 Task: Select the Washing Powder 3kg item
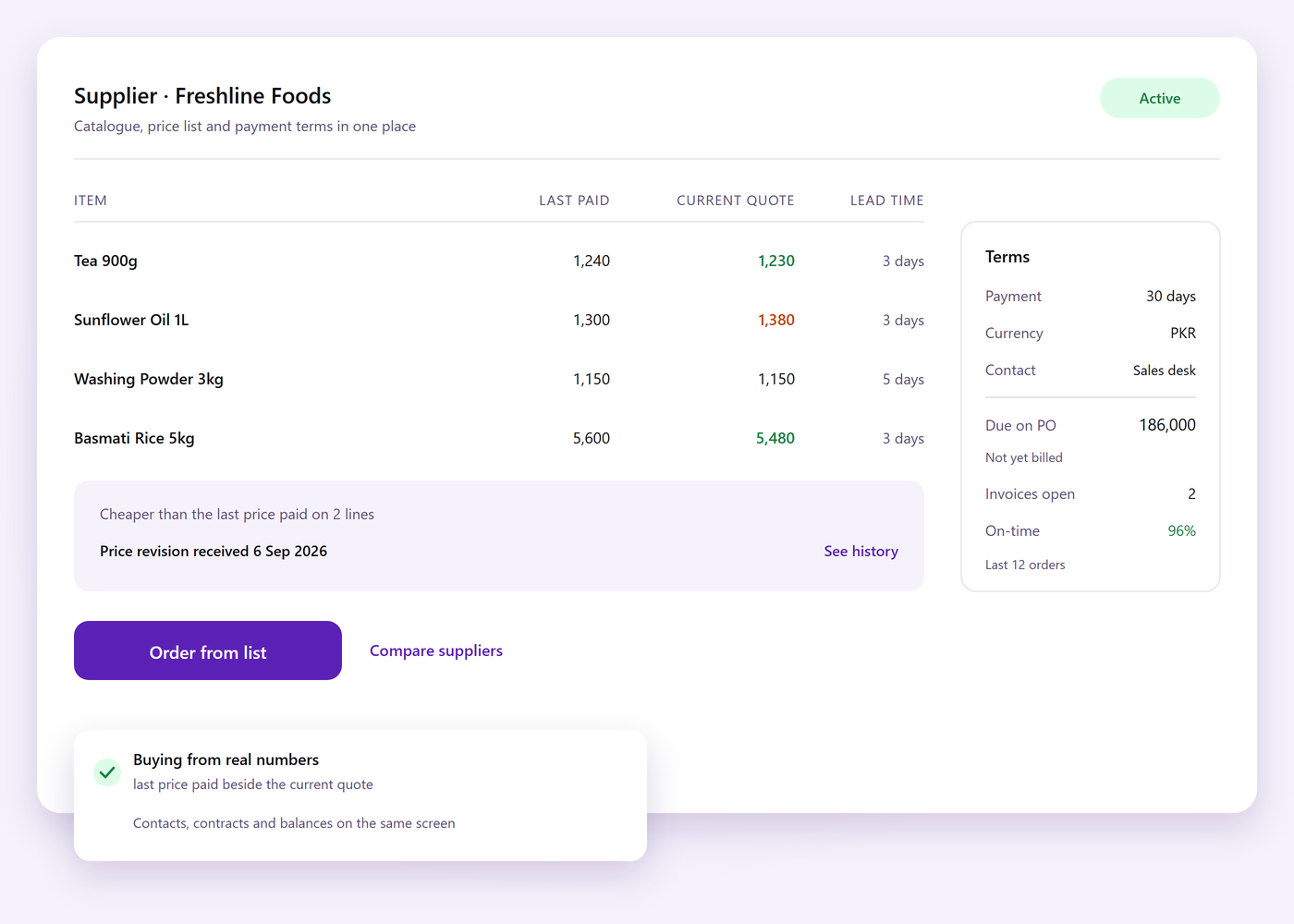[149, 379]
